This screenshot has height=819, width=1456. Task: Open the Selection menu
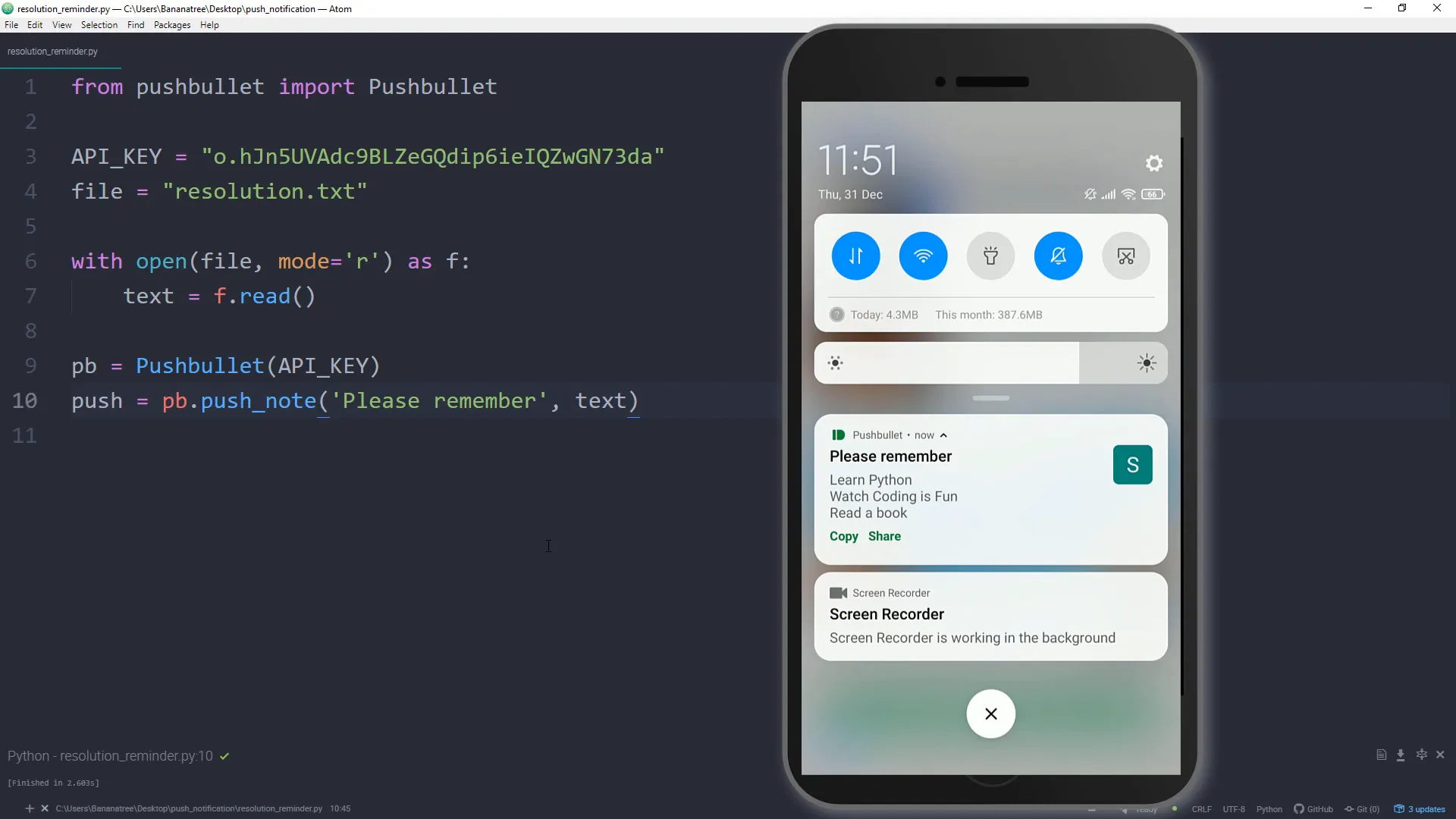coord(99,25)
